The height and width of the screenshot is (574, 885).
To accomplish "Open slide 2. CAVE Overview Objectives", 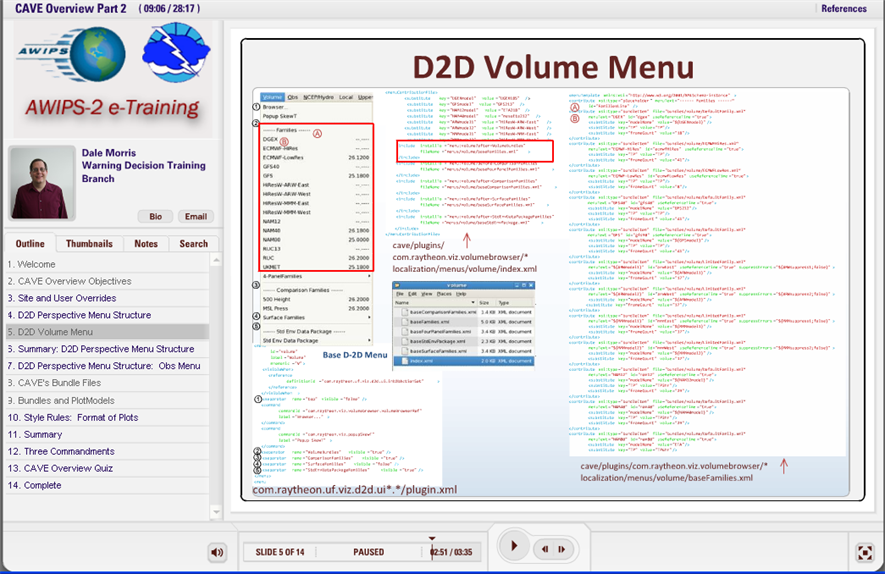I will pyautogui.click(x=107, y=281).
